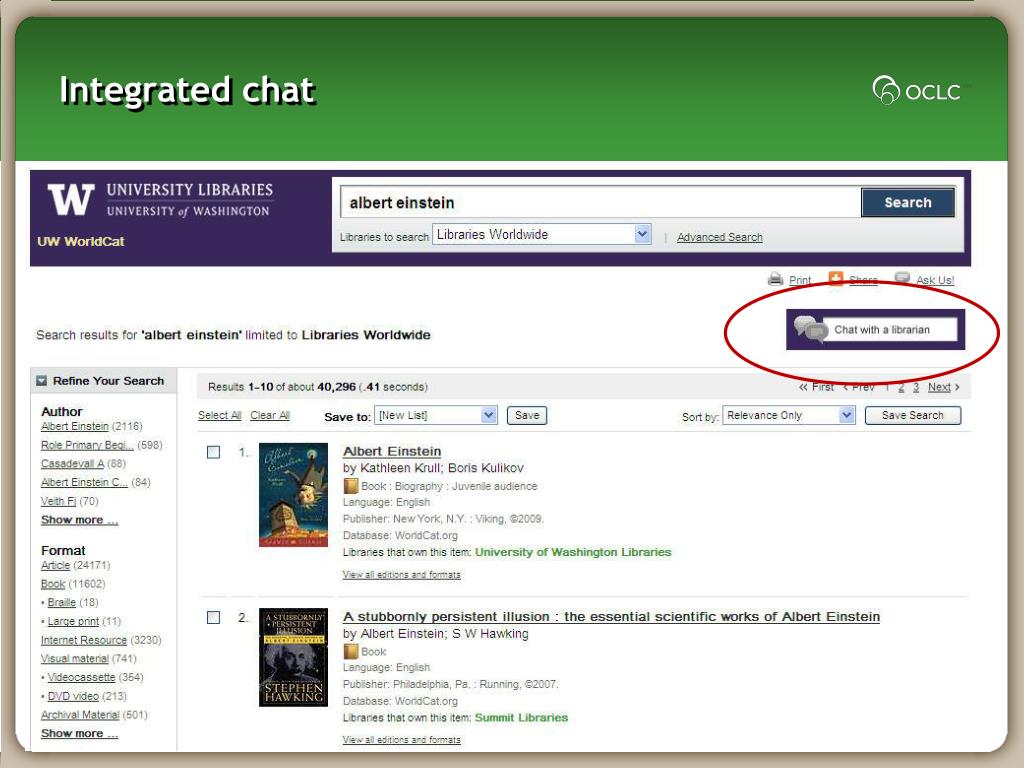Click the Print link
This screenshot has height=768, width=1024.
pyautogui.click(x=800, y=280)
